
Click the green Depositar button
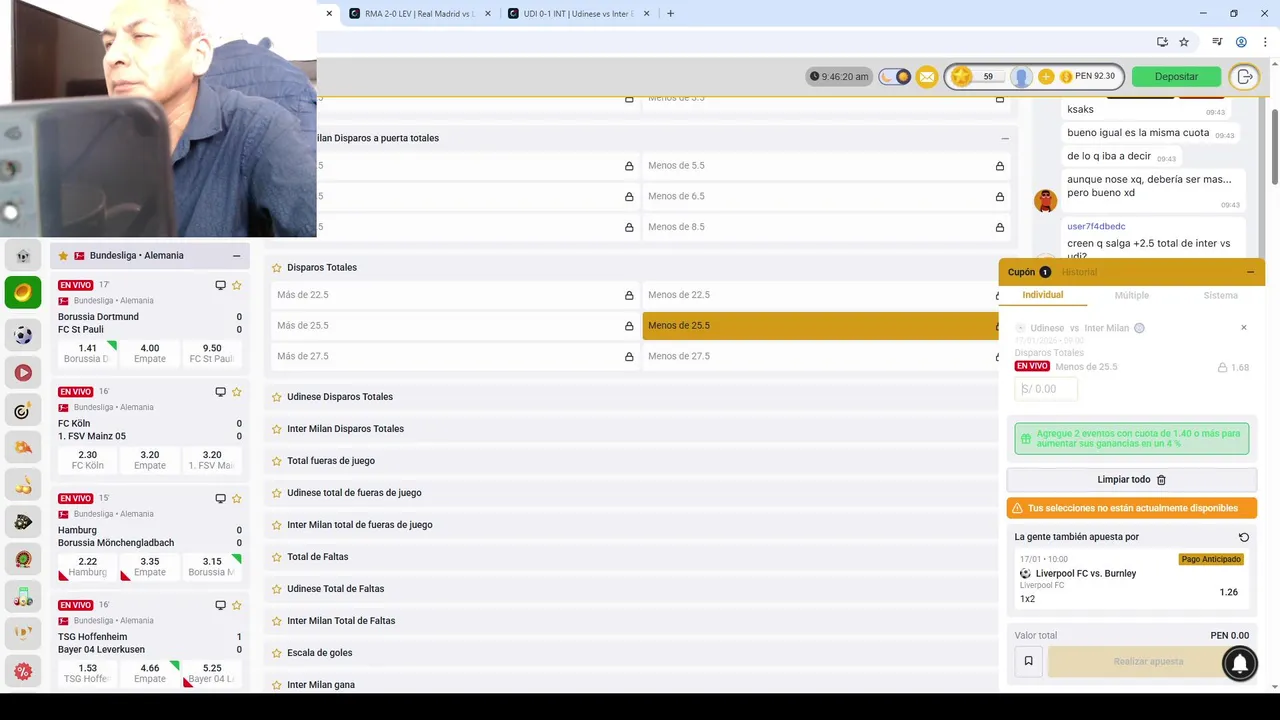pyautogui.click(x=1176, y=77)
